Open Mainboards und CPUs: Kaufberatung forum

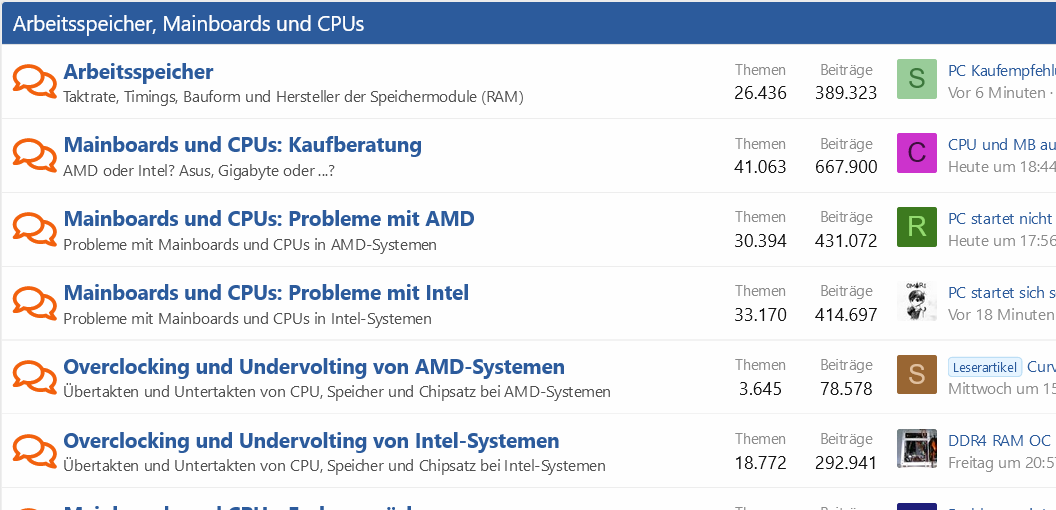242,146
